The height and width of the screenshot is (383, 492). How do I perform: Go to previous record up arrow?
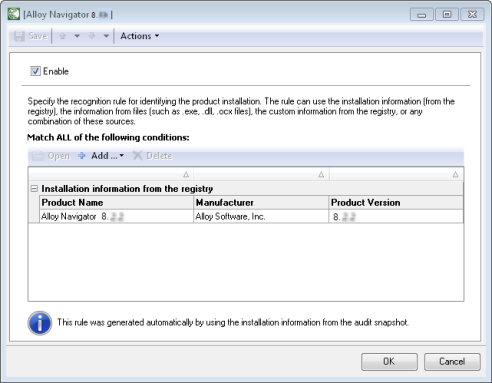coord(62,36)
